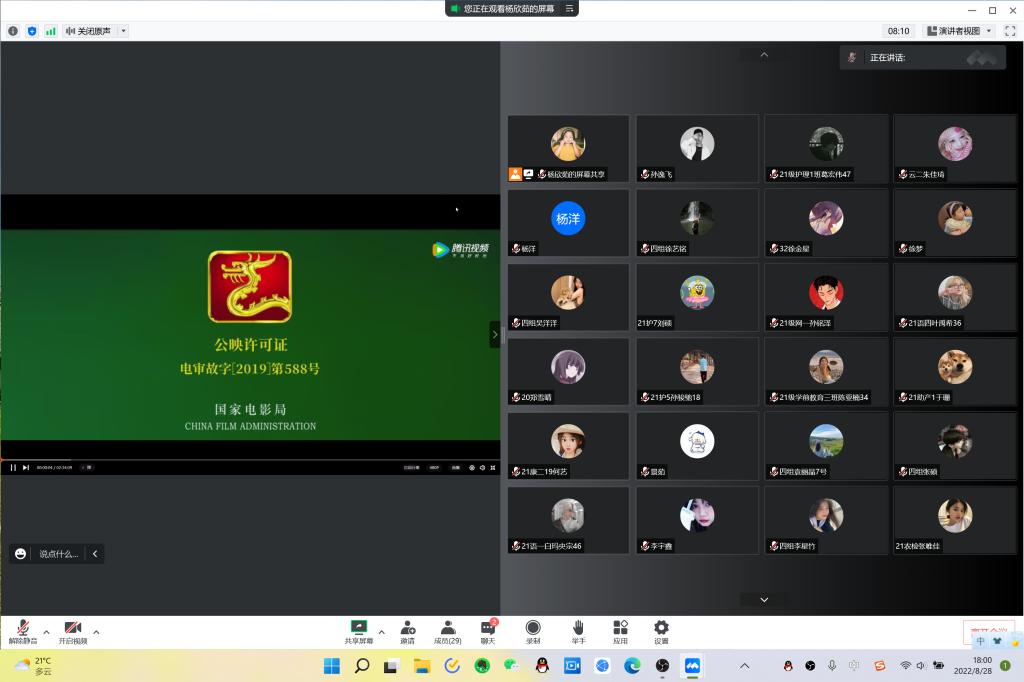Screen dimensions: 1024x682
Task: Open the 演讲者视图 view layout menu
Action: pos(959,31)
